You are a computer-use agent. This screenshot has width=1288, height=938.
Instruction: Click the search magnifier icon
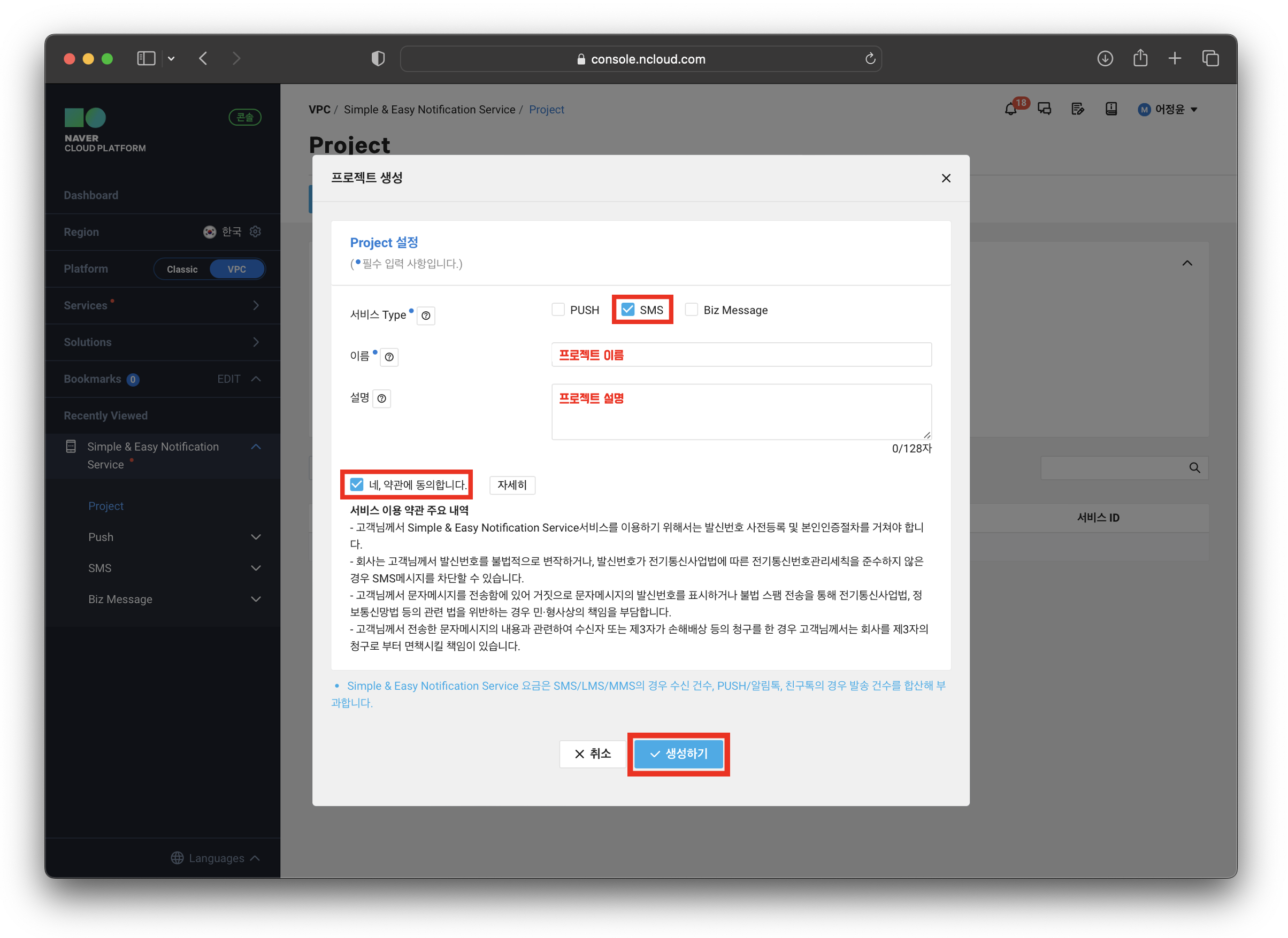coord(1194,468)
